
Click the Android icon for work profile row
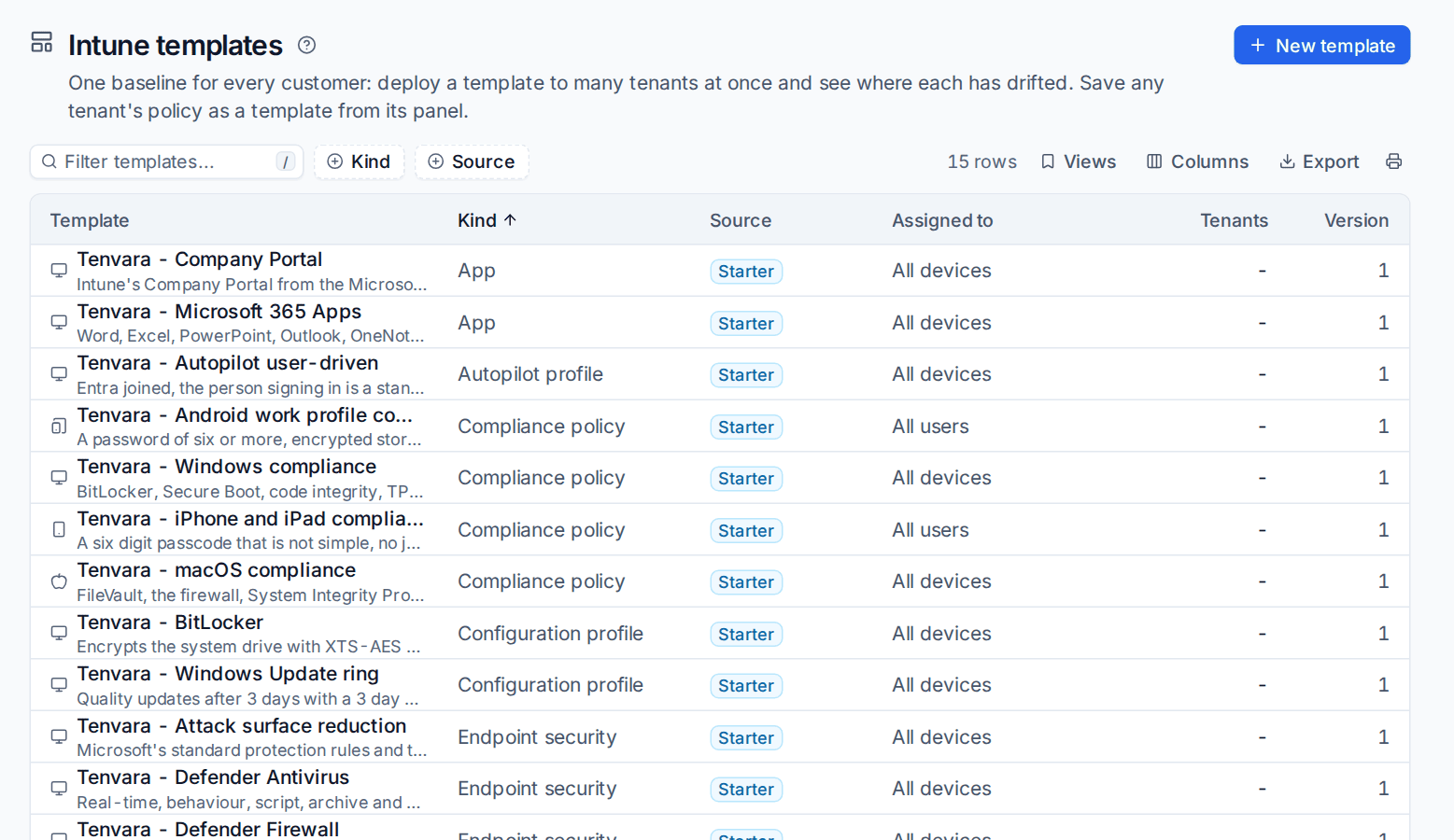click(59, 427)
